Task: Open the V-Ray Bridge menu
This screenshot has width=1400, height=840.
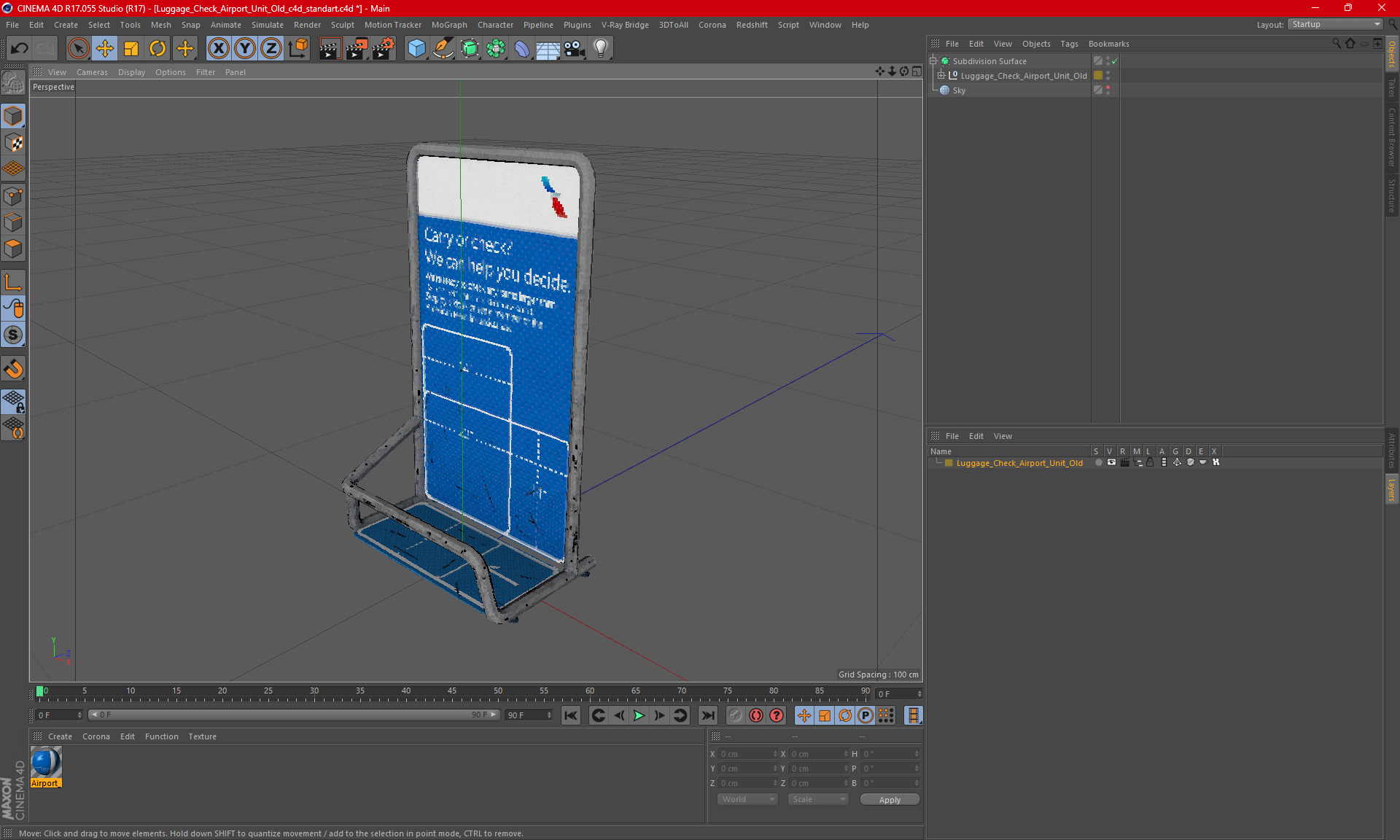Action: point(625,25)
